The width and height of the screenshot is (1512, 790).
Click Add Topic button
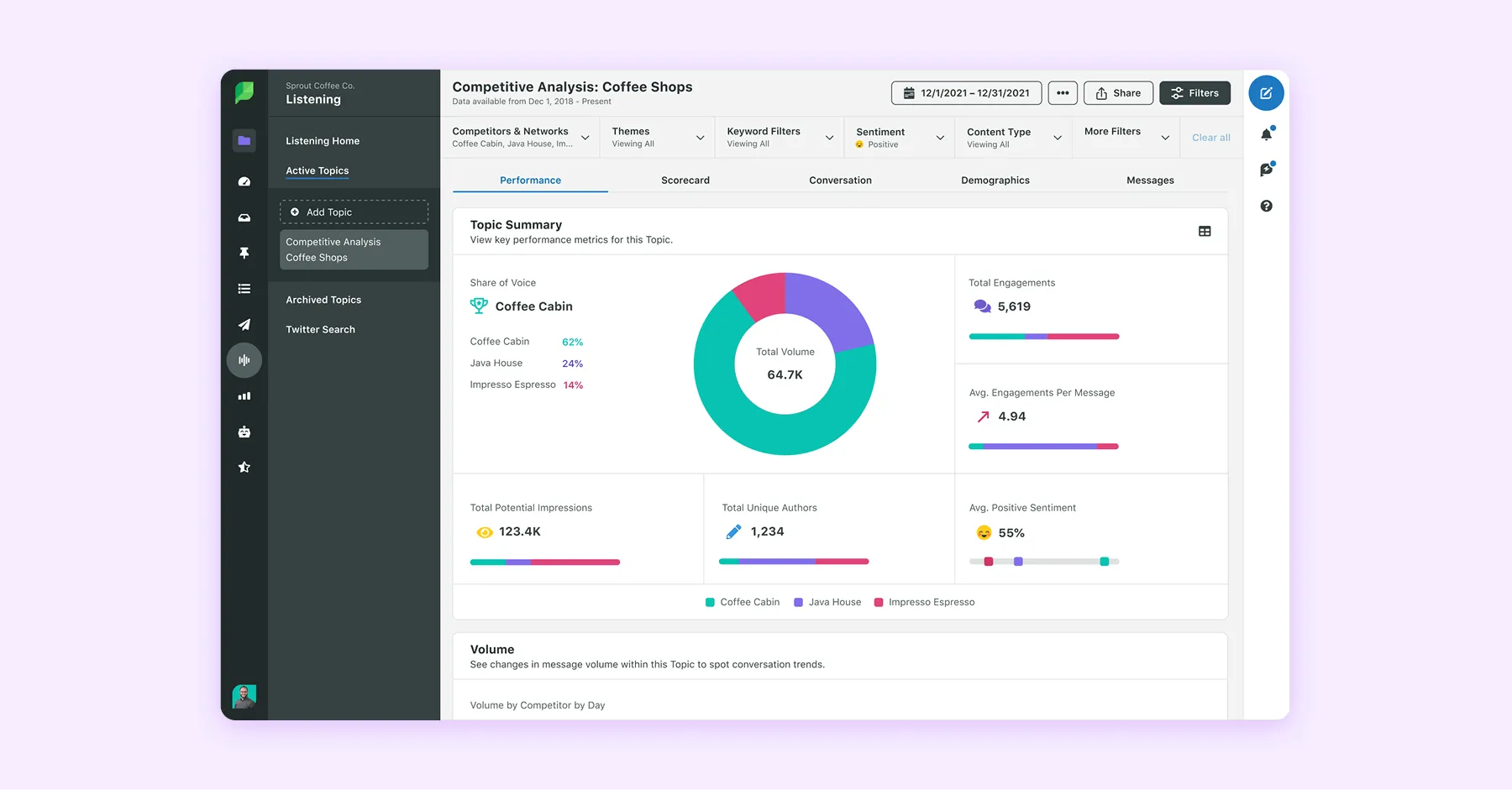coord(354,212)
